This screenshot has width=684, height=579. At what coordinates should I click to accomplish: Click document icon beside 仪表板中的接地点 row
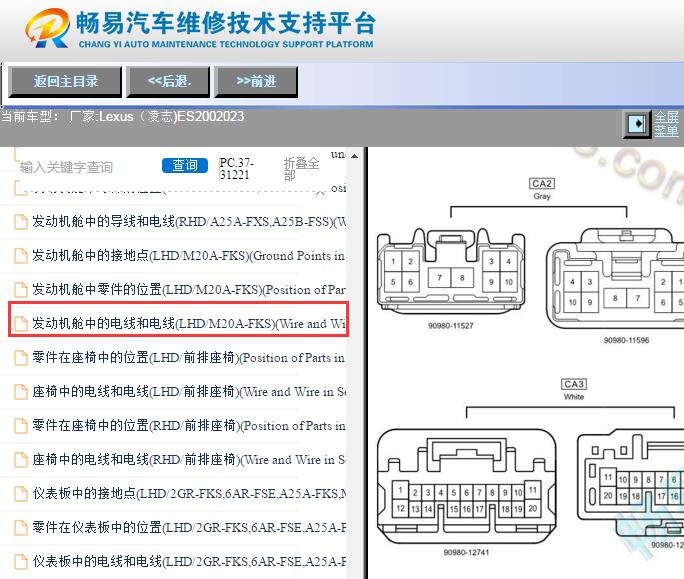click(21, 494)
